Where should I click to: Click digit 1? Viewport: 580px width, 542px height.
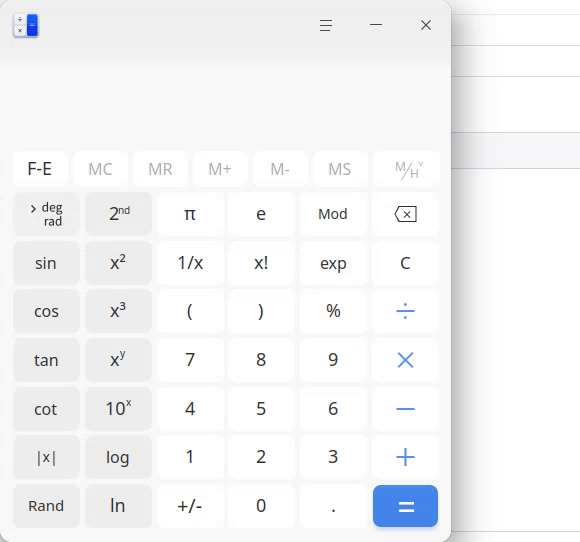coord(190,457)
